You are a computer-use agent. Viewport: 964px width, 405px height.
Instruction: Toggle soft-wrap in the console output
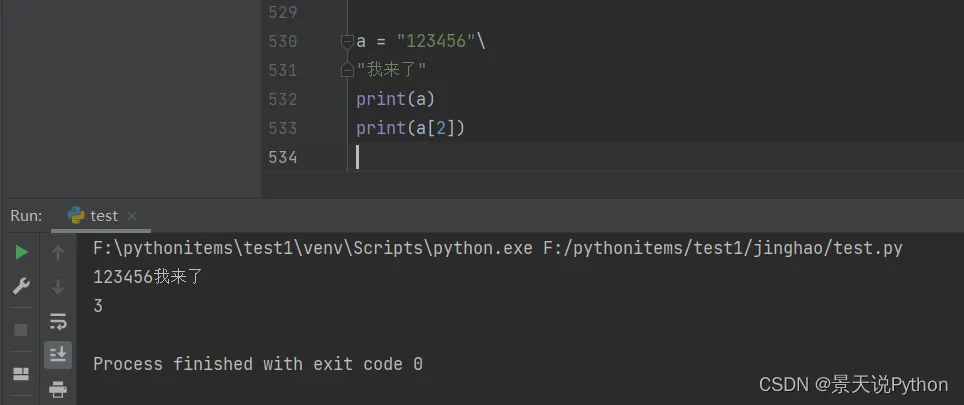pos(58,321)
